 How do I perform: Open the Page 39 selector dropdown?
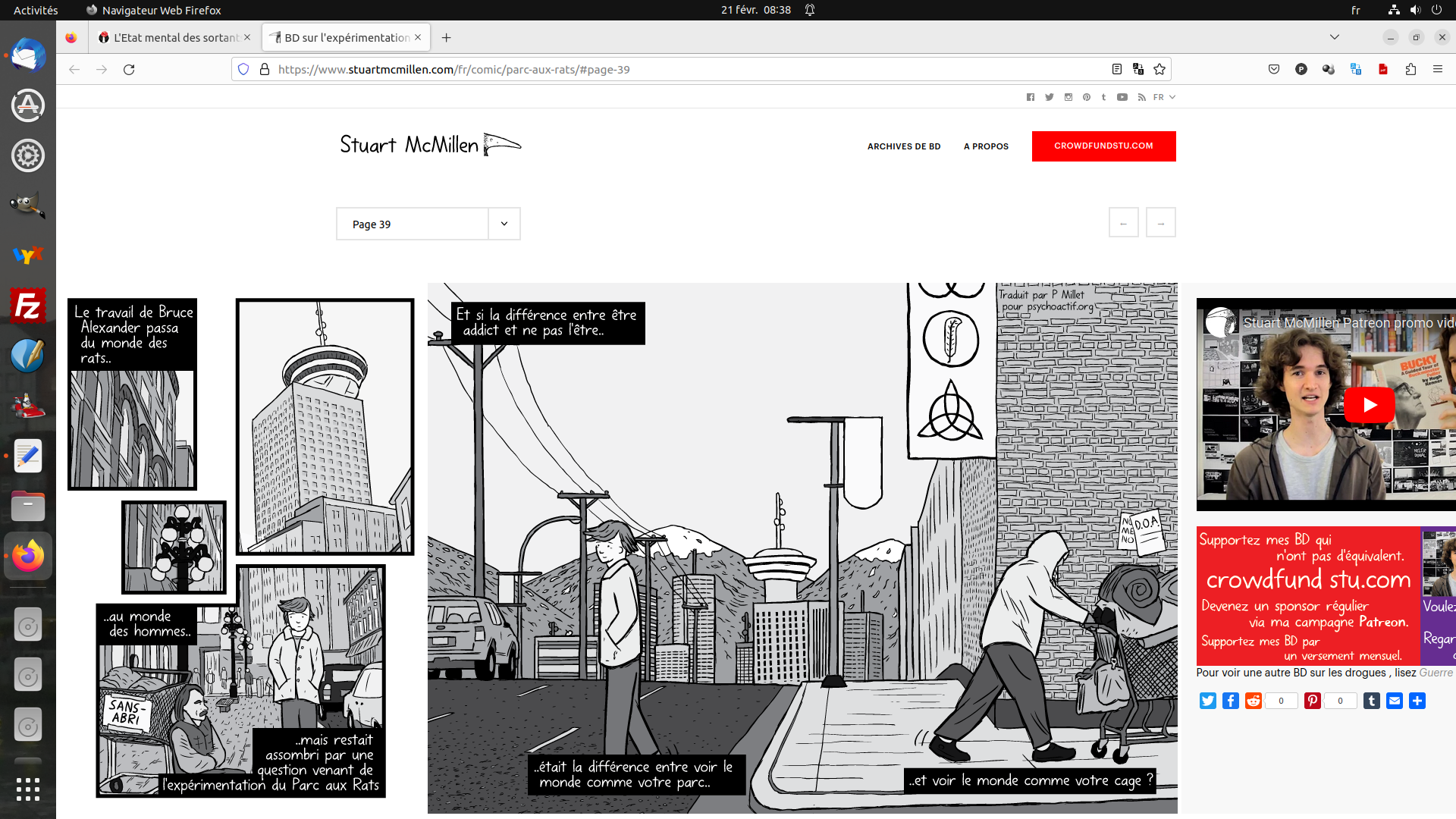(x=428, y=224)
